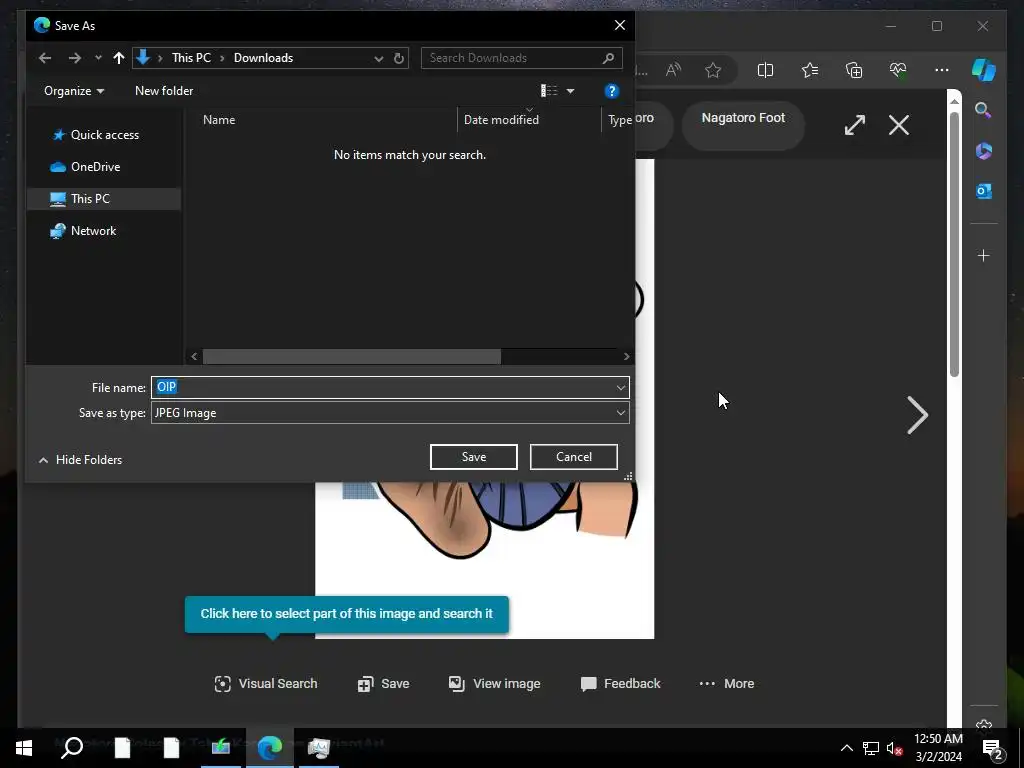Expand address bar history dropdown
This screenshot has height=768, width=1024.
click(x=378, y=58)
